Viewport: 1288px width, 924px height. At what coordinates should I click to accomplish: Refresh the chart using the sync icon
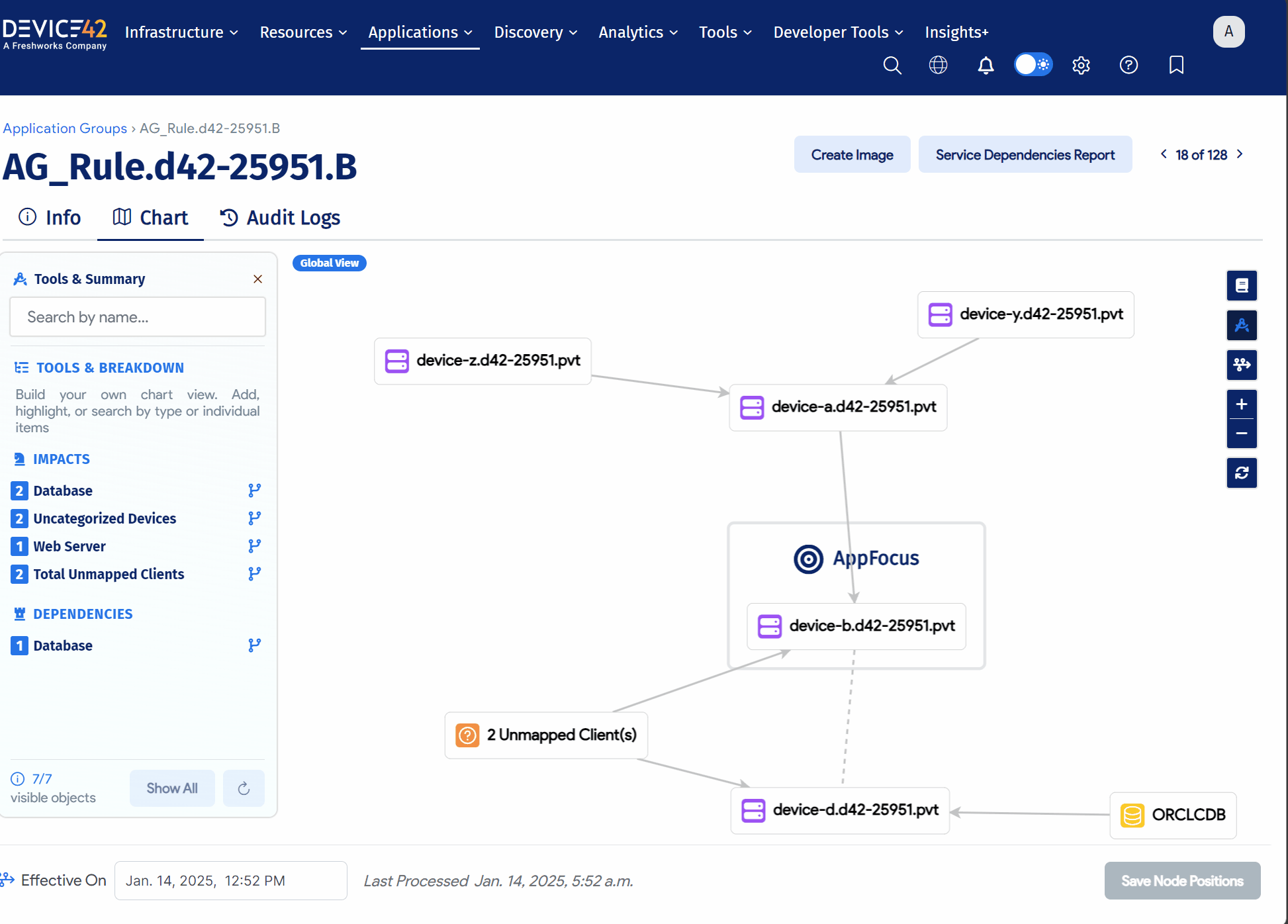click(x=1241, y=473)
